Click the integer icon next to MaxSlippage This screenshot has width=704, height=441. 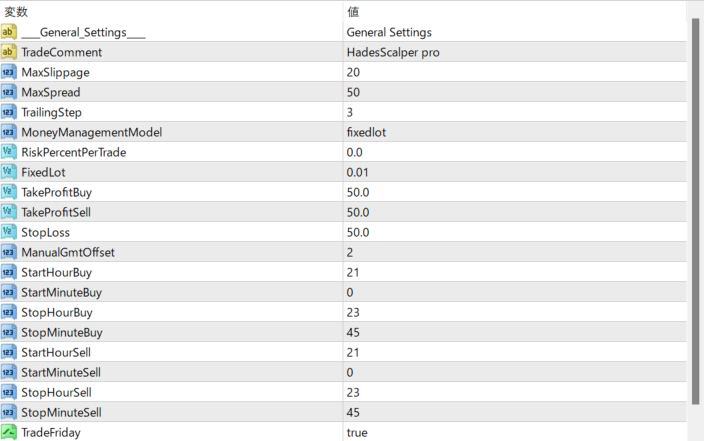pyautogui.click(x=9, y=72)
